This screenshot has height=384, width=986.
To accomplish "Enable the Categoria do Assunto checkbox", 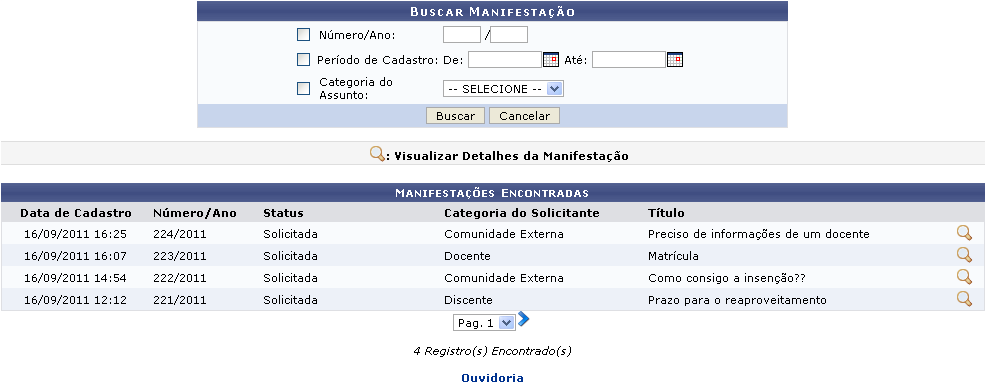I will [x=304, y=89].
